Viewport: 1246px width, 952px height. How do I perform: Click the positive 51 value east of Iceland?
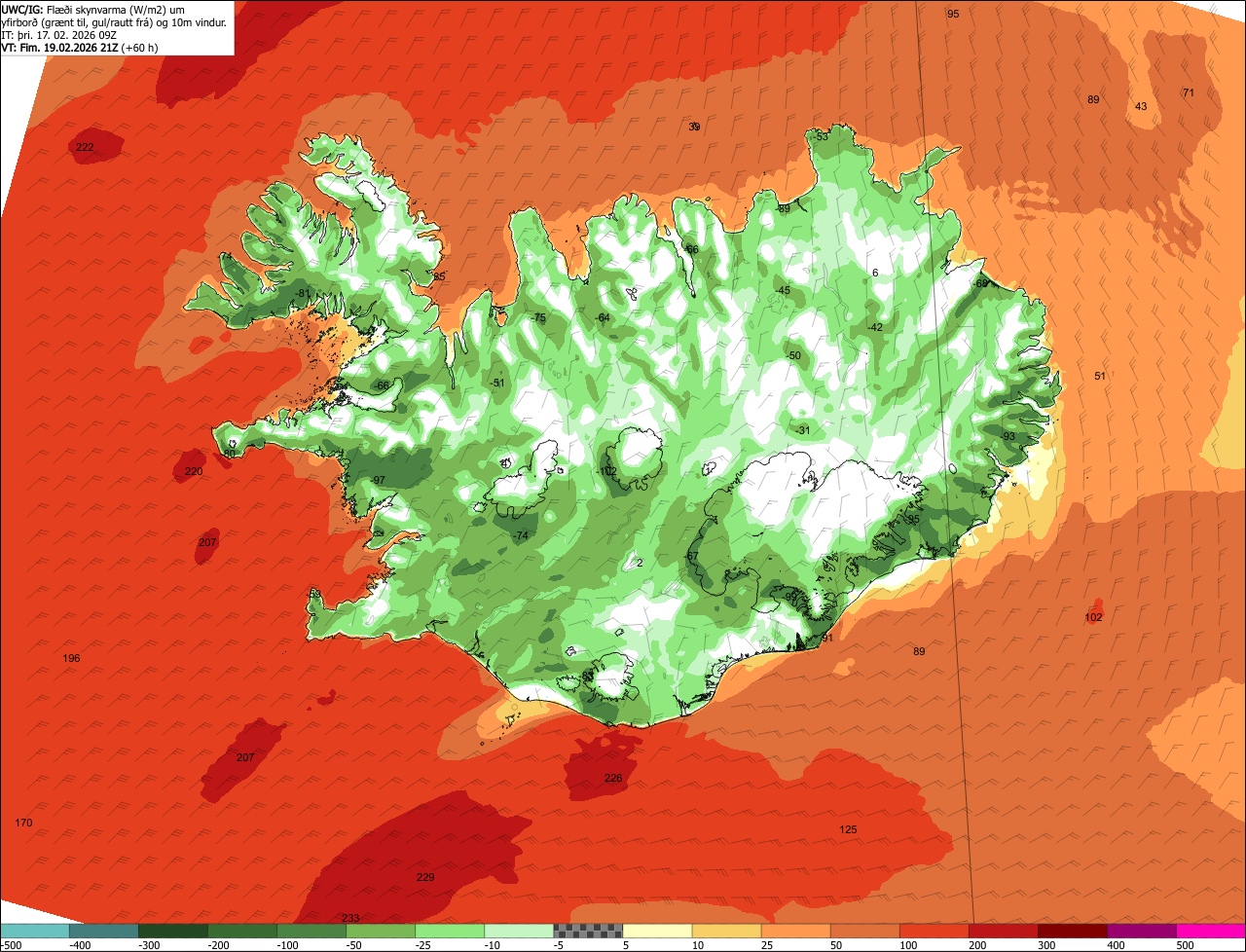tap(1100, 376)
